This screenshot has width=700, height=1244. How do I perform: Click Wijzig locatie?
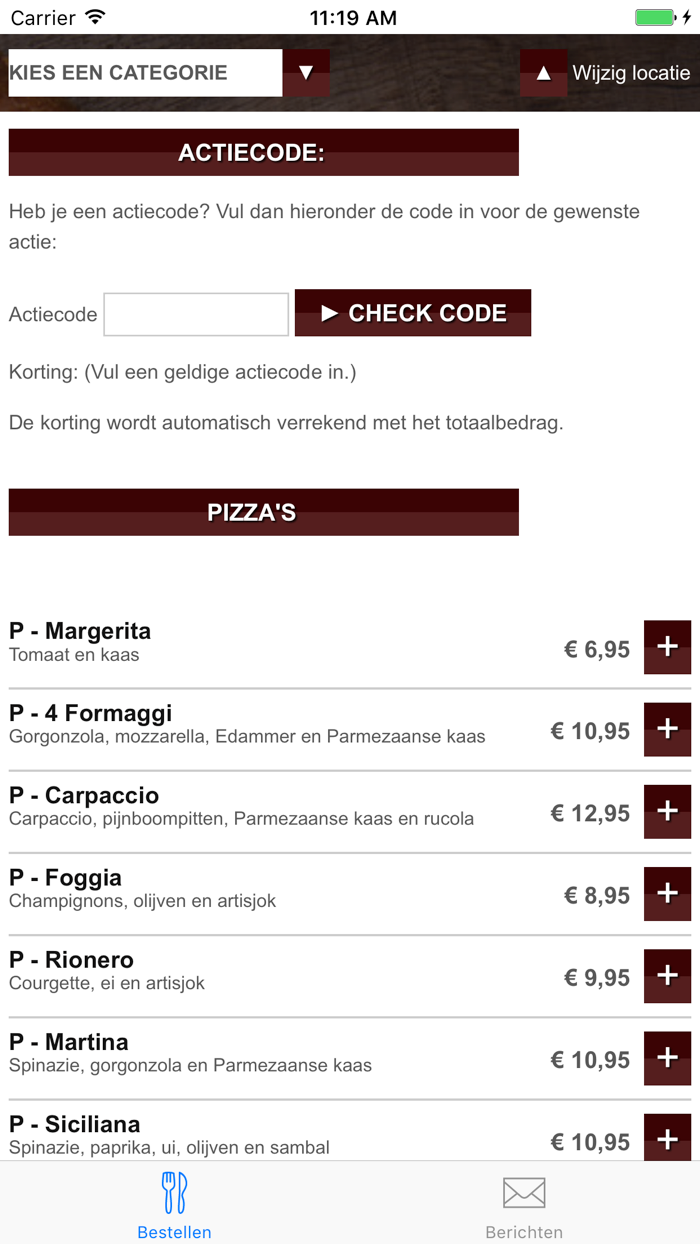tap(630, 72)
